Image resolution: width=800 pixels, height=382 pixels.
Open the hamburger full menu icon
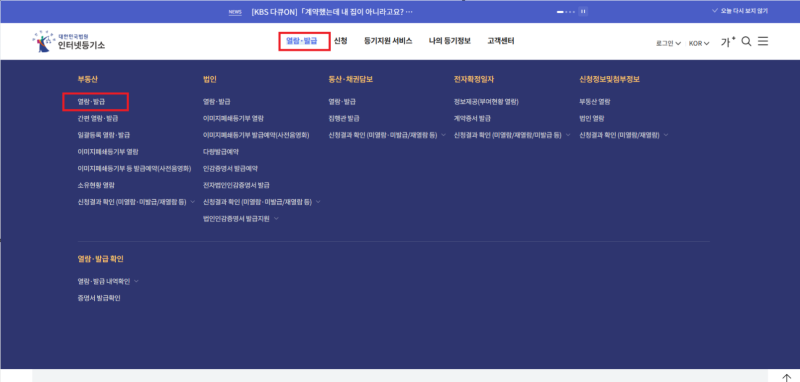763,41
